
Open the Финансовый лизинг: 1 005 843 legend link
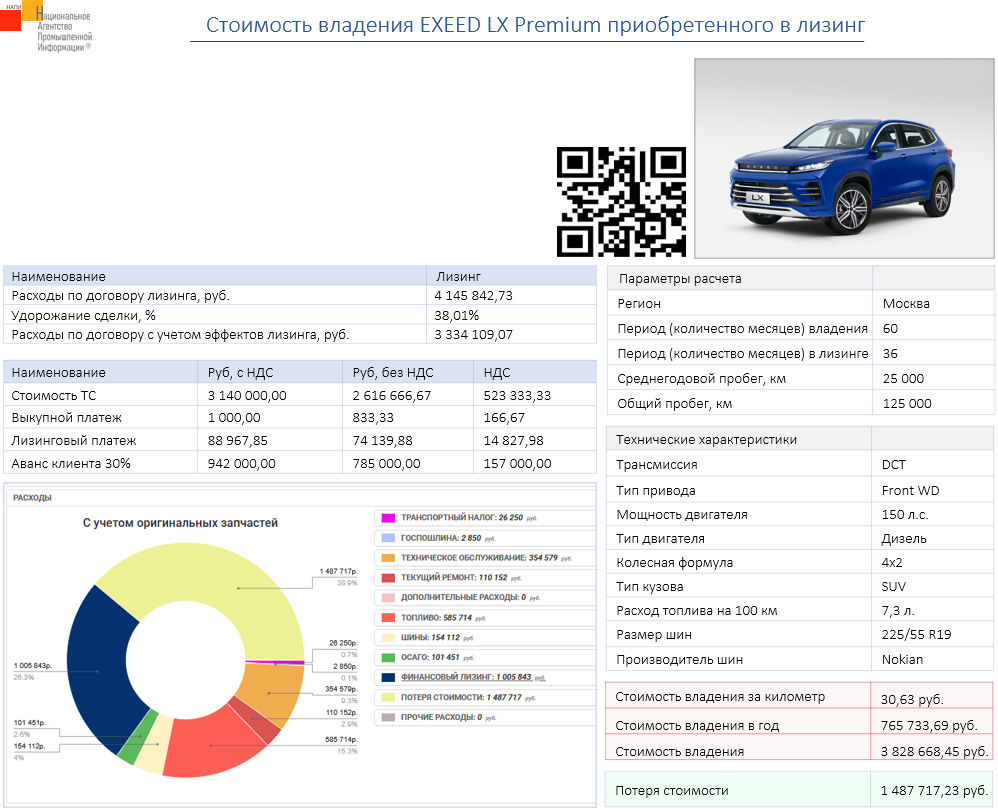coord(473,677)
